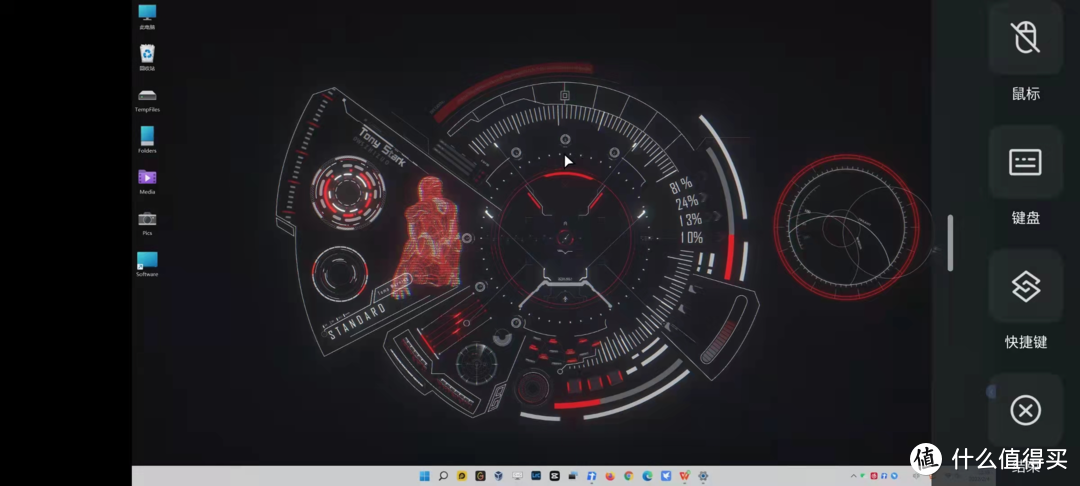1080x486 pixels.
Task: Open the green tray icon
Action: (x=862, y=476)
